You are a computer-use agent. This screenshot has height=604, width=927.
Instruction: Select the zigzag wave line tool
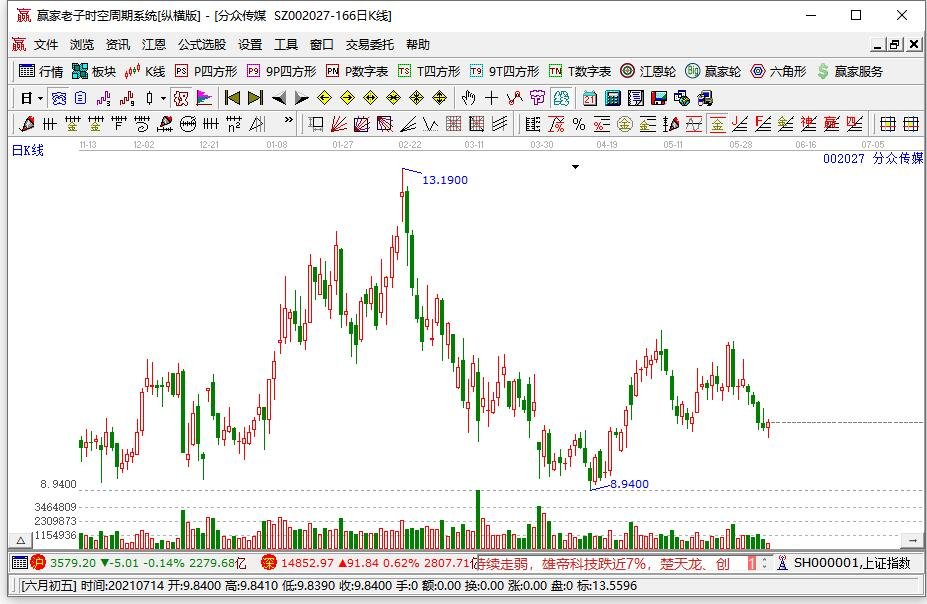tap(430, 124)
